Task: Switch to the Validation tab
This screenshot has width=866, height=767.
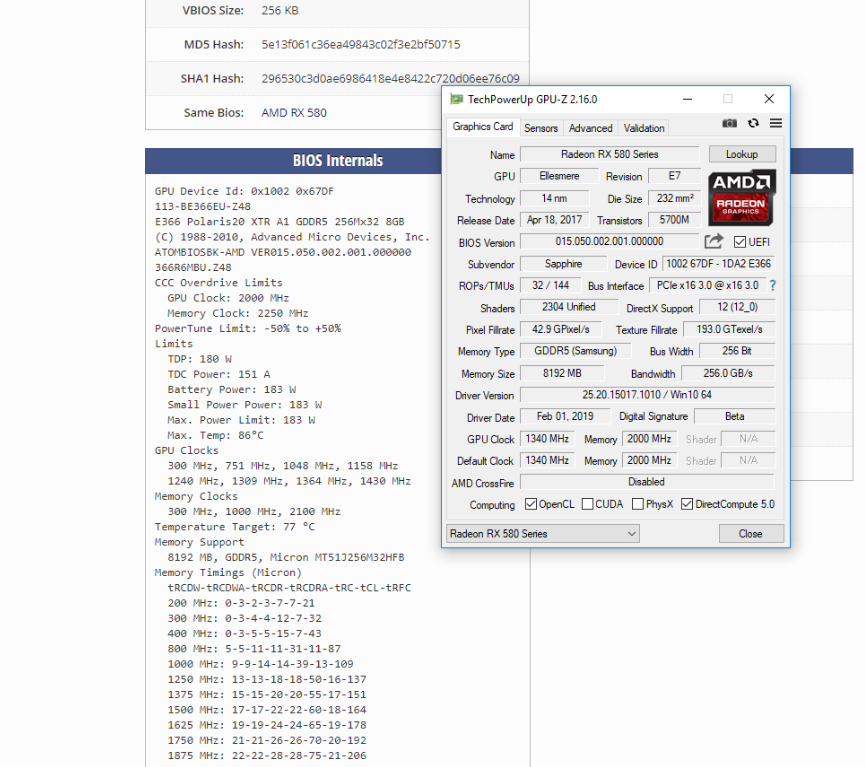Action: click(x=644, y=128)
